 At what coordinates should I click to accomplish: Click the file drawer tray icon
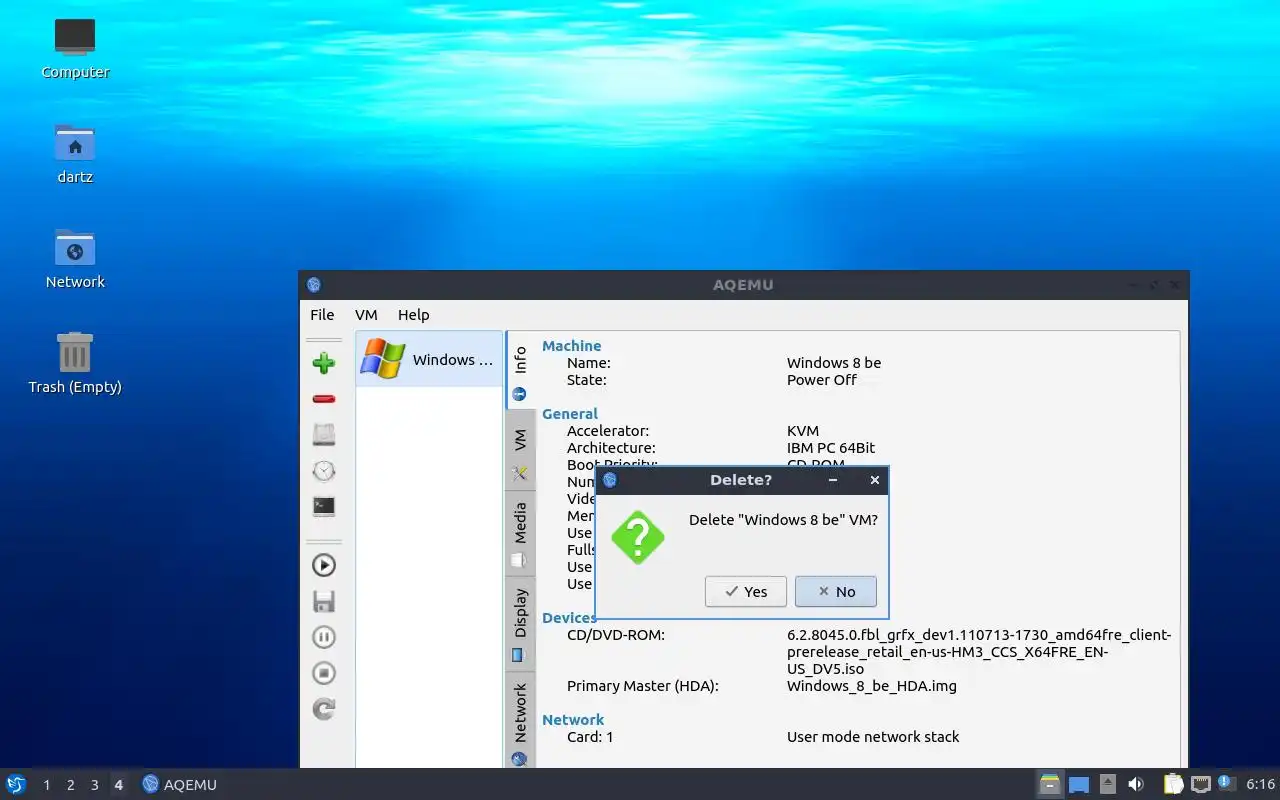click(1049, 784)
